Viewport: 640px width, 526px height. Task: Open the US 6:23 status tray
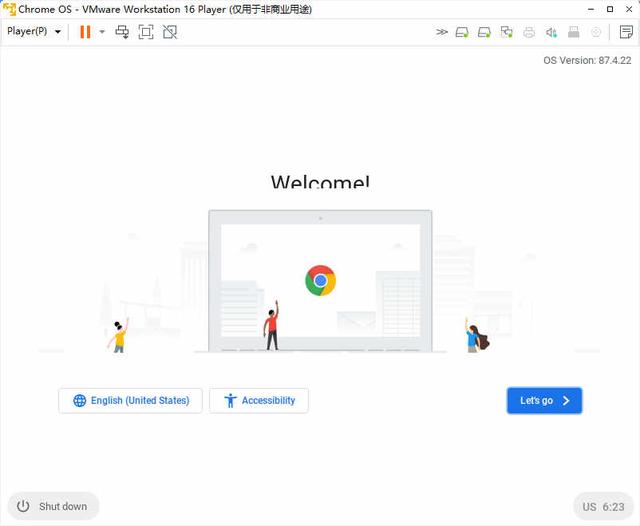603,507
